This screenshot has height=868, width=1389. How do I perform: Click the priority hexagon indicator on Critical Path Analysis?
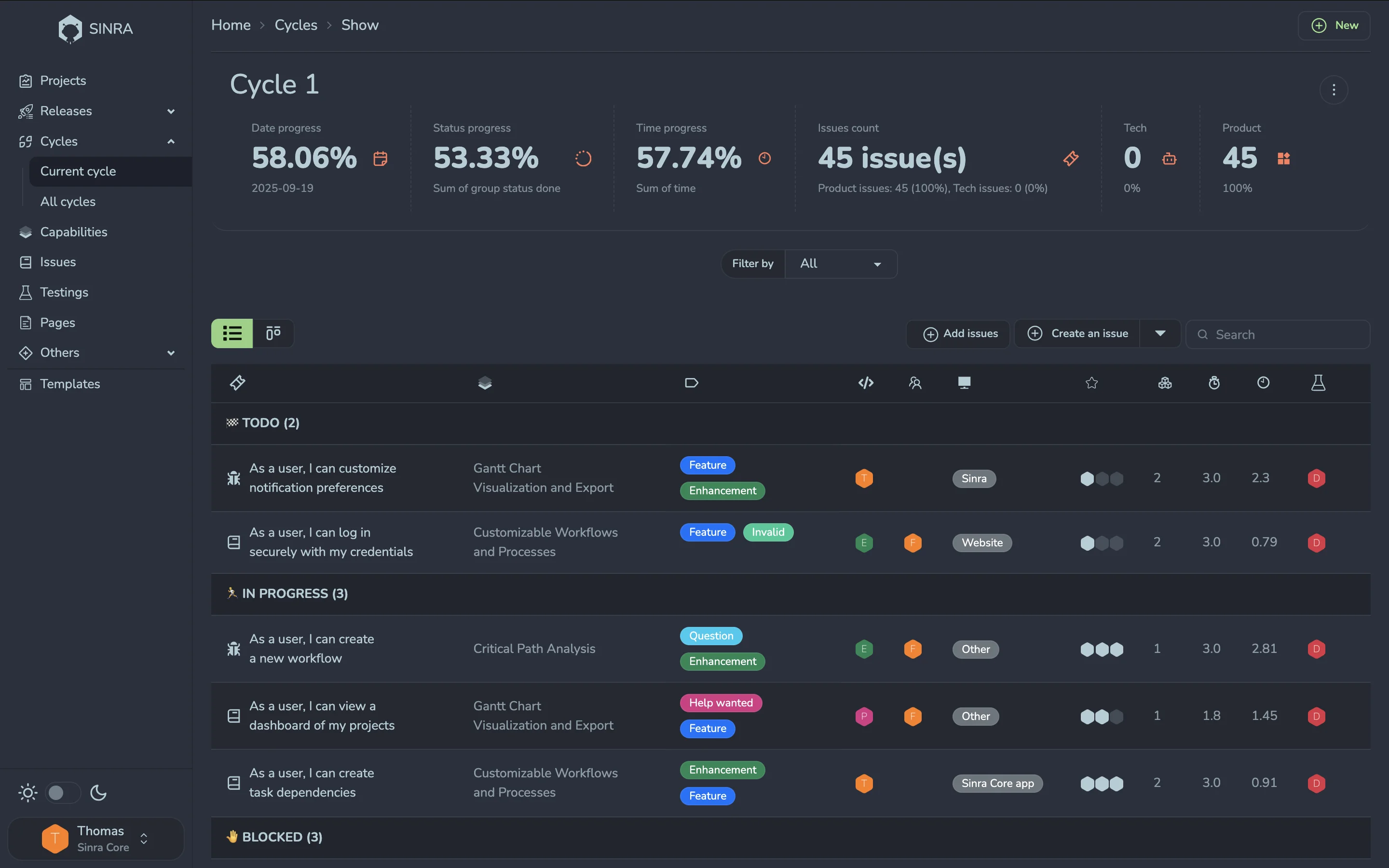(x=1102, y=649)
